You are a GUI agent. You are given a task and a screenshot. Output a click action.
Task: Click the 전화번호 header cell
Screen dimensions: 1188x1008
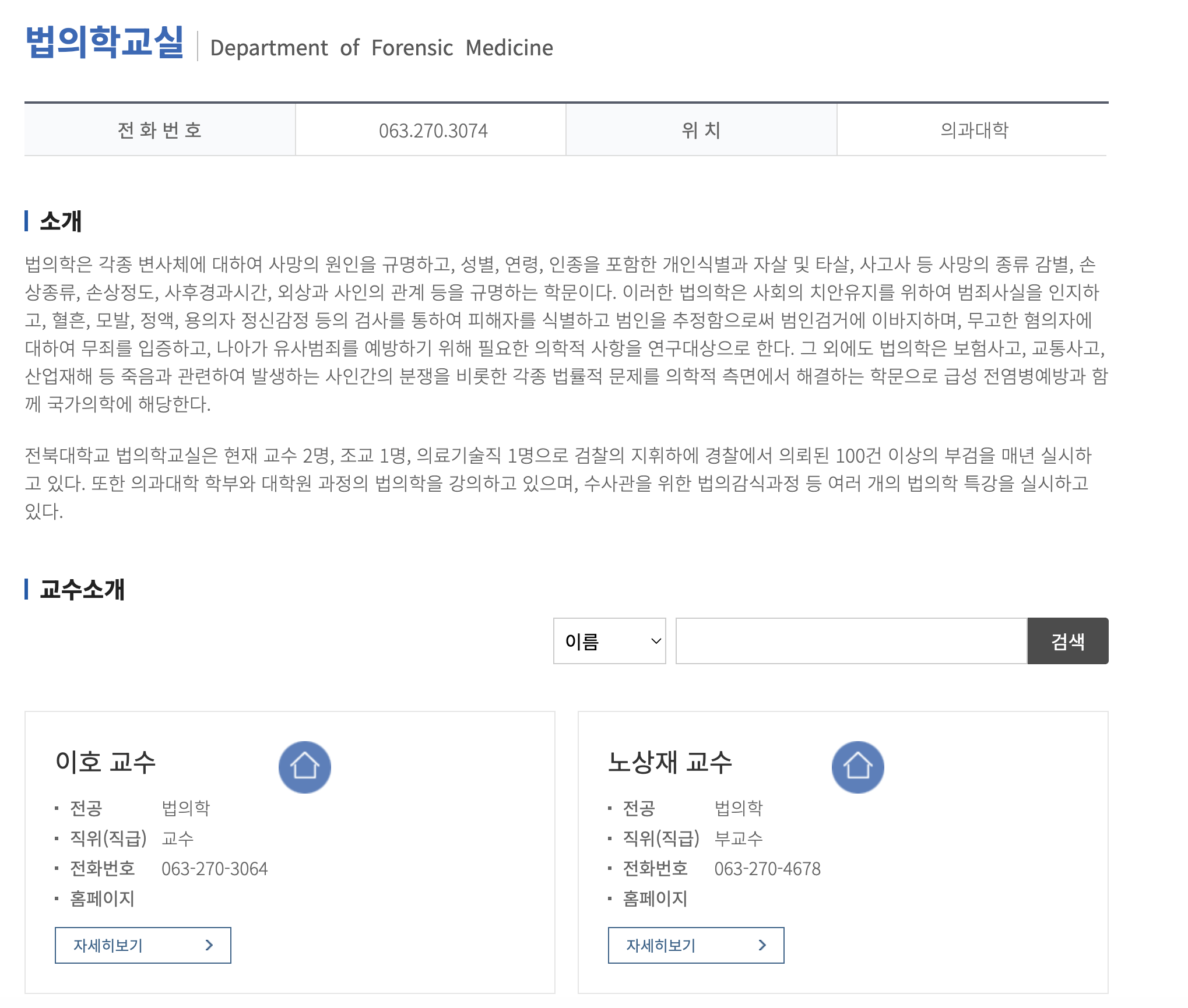coord(160,130)
